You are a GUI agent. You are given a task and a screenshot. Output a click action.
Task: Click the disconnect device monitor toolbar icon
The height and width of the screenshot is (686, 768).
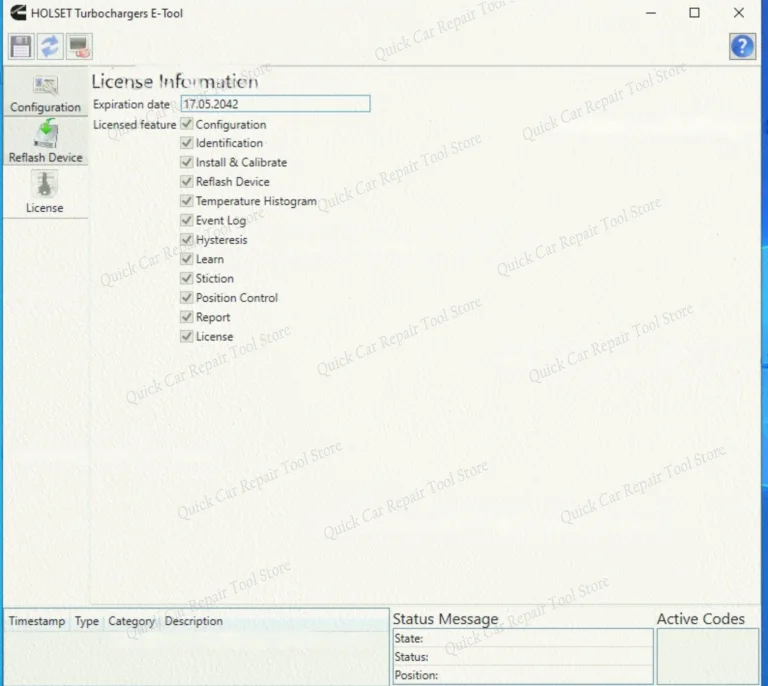coord(79,47)
